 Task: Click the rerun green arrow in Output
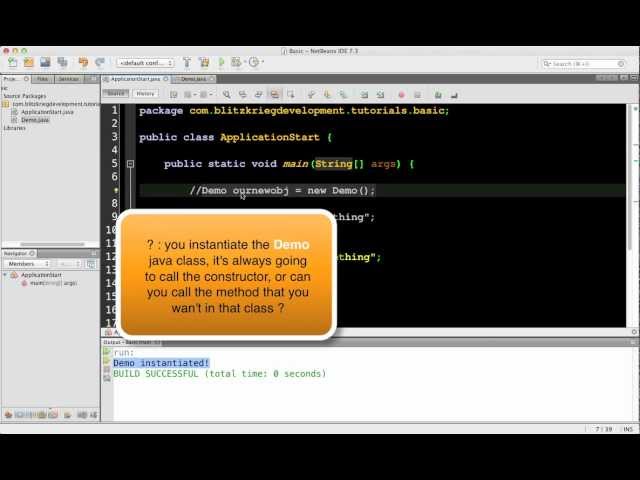click(107, 352)
